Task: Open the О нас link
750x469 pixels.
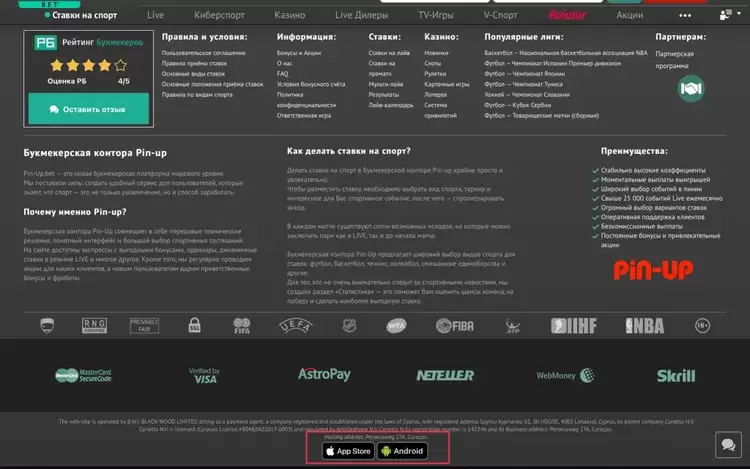Action: 284,64
